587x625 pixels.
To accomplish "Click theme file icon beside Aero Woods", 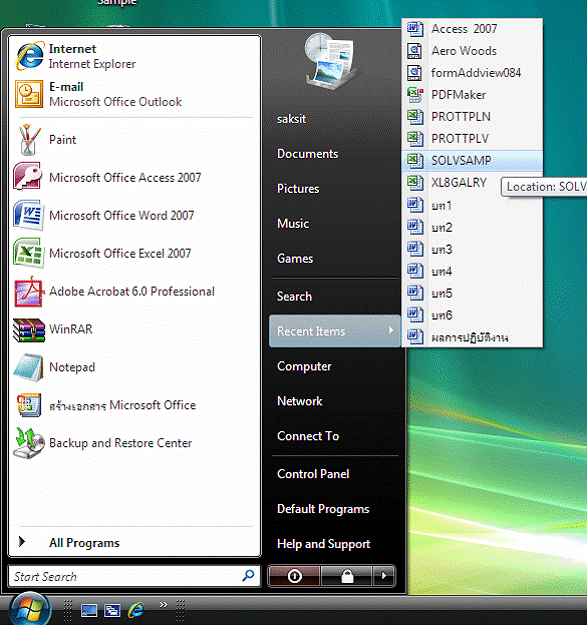I will [415, 51].
